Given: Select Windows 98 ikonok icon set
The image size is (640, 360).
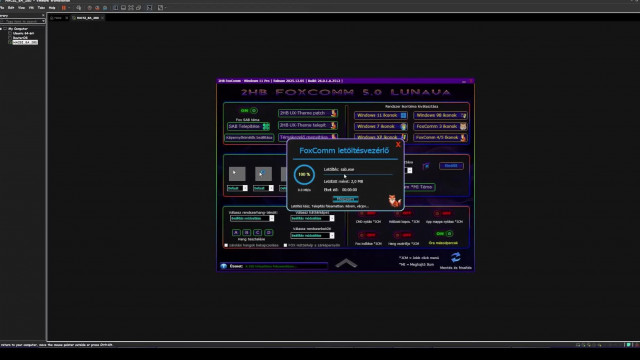Looking at the screenshot, I should point(440,116).
